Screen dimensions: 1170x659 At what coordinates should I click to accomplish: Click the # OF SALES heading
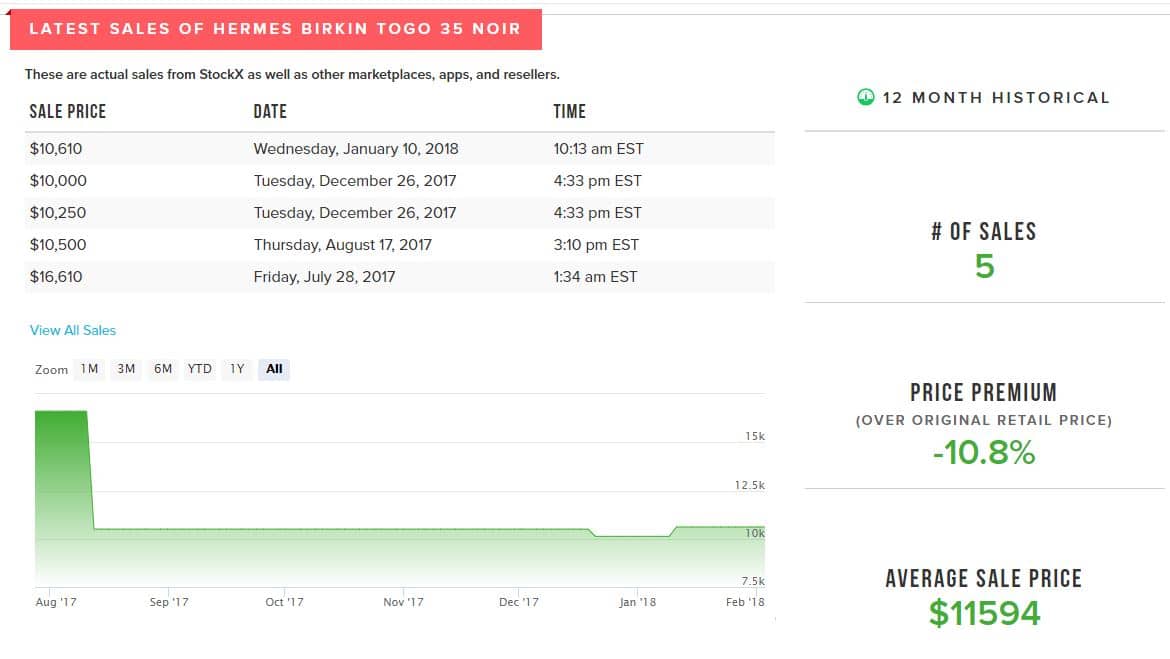983,231
